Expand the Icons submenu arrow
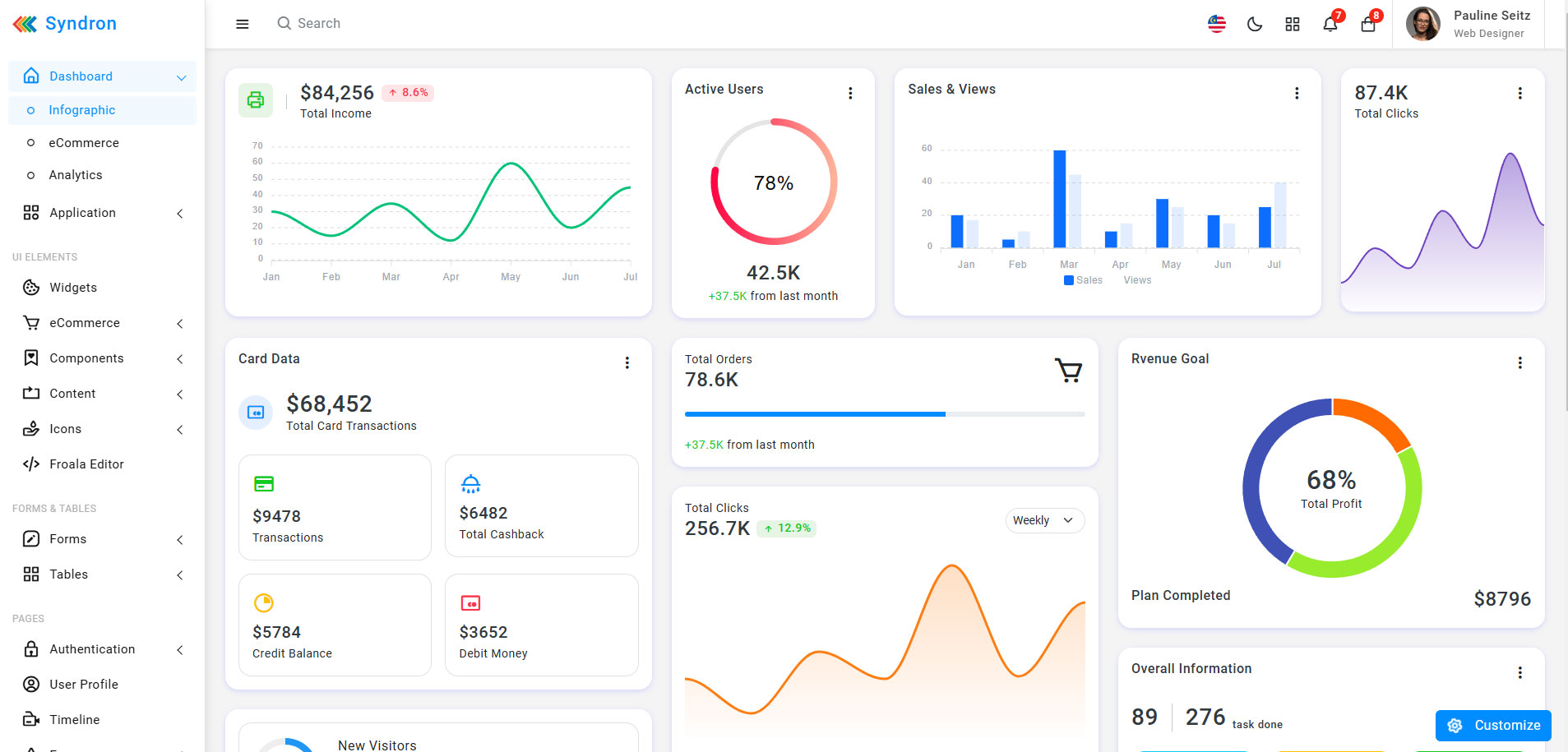This screenshot has height=752, width=1568. [x=180, y=430]
